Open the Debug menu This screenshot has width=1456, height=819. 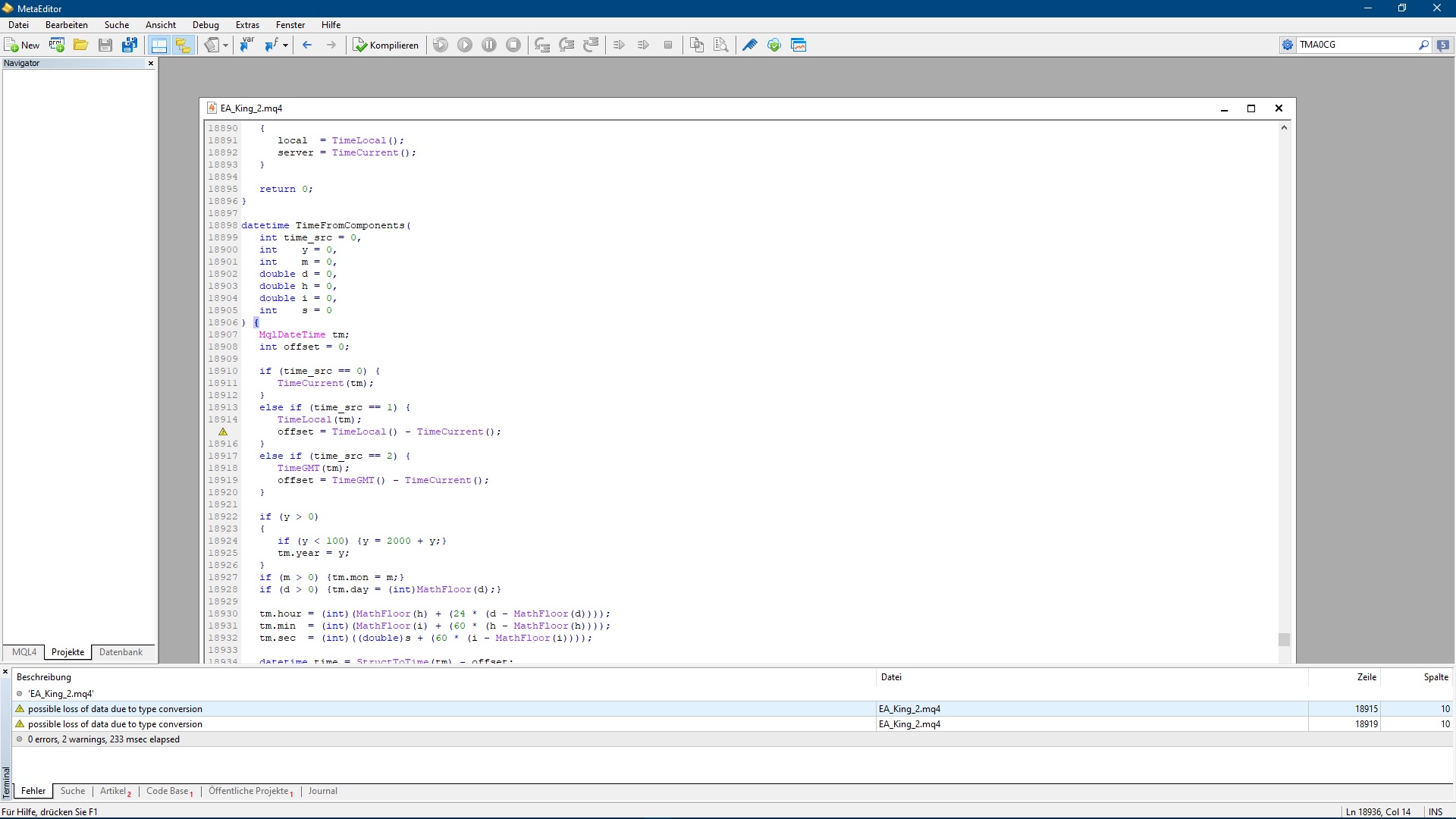click(x=206, y=25)
